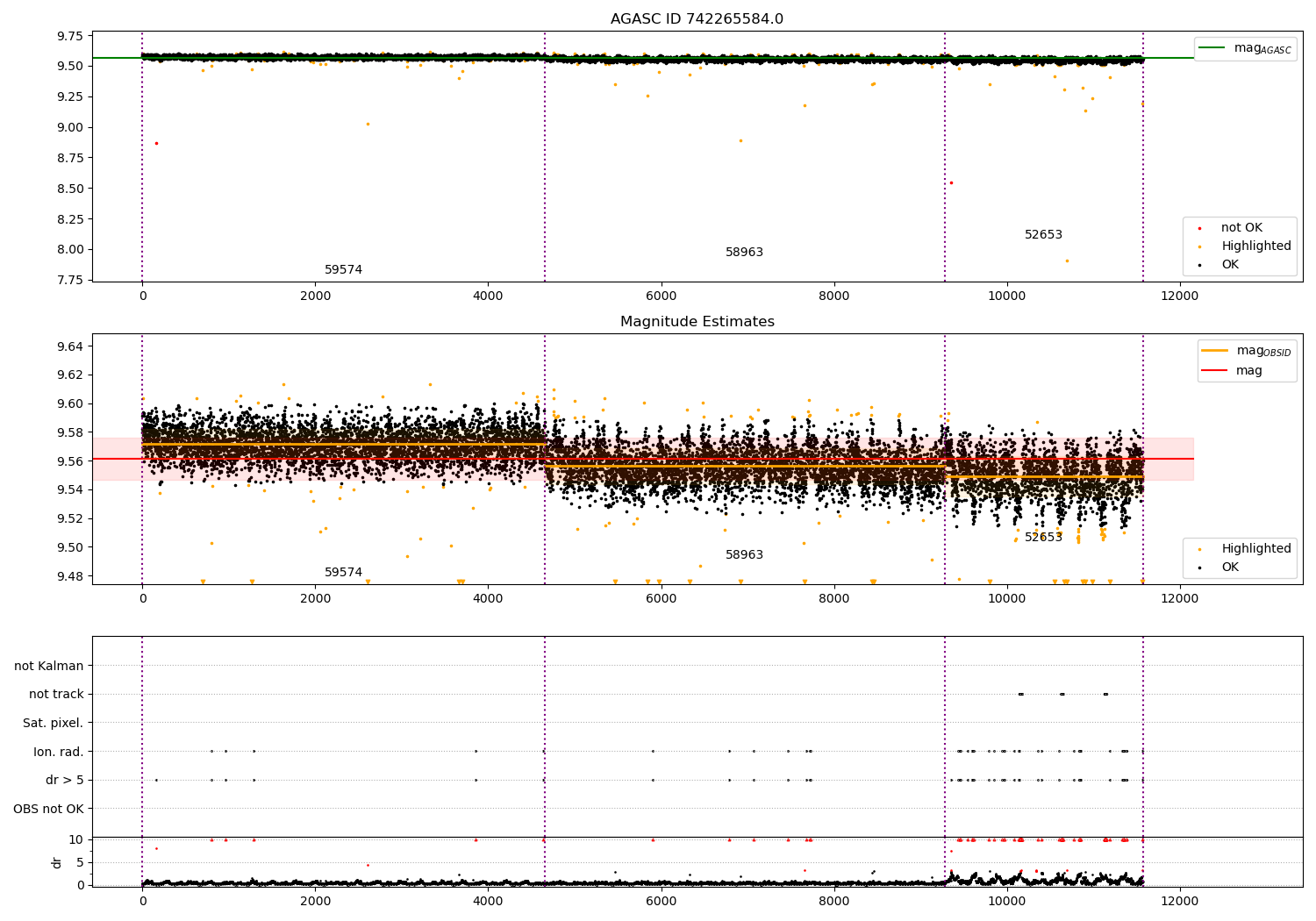The height and width of the screenshot is (921, 1316).
Task: Click the 8.25 y-axis tick label
Action: [69, 219]
